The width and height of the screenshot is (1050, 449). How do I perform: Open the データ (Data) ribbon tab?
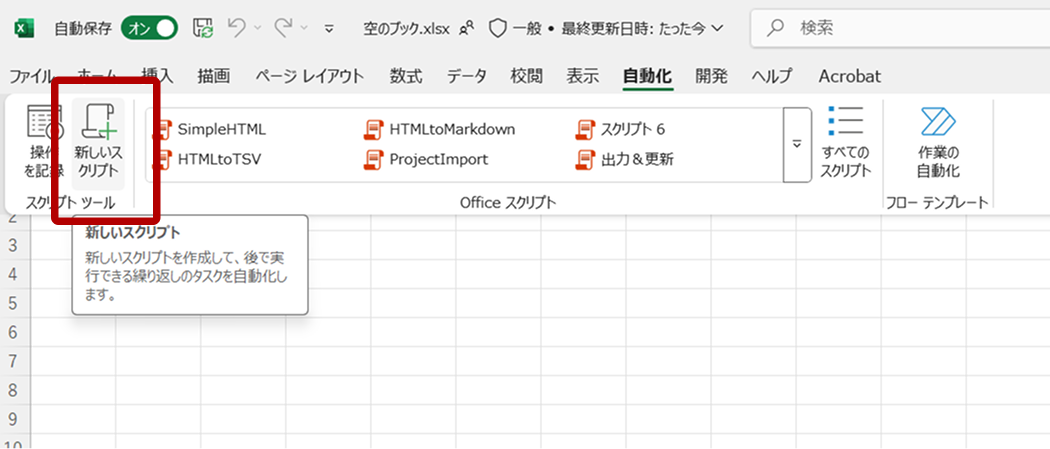[466, 76]
